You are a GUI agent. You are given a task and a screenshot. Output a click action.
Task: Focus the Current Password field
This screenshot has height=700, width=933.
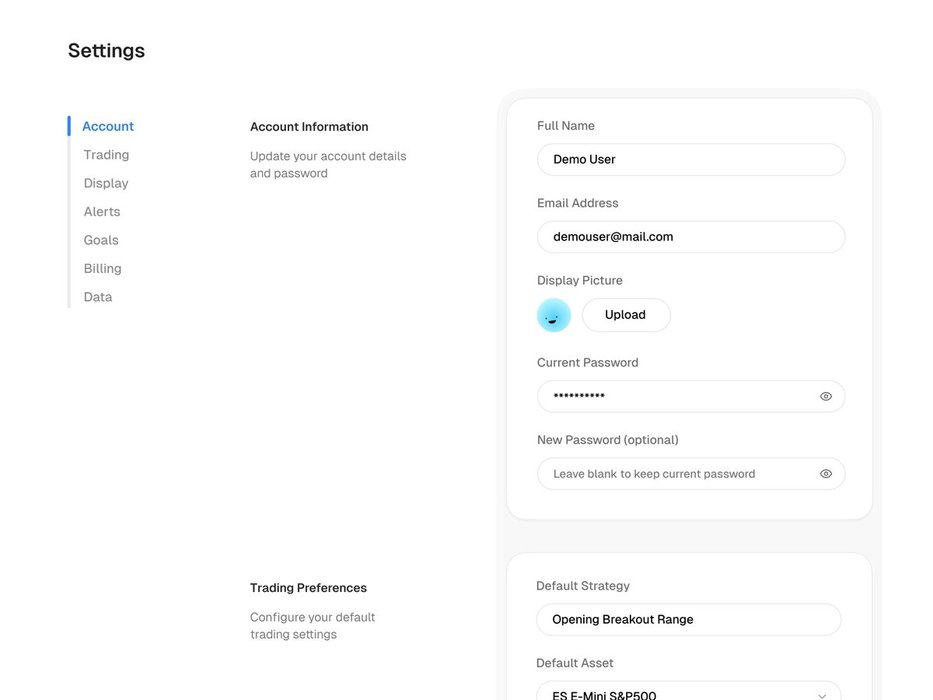tap(691, 396)
